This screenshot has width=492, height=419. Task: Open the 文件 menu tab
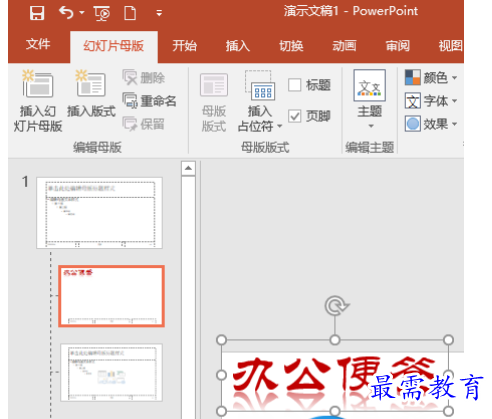click(38, 44)
